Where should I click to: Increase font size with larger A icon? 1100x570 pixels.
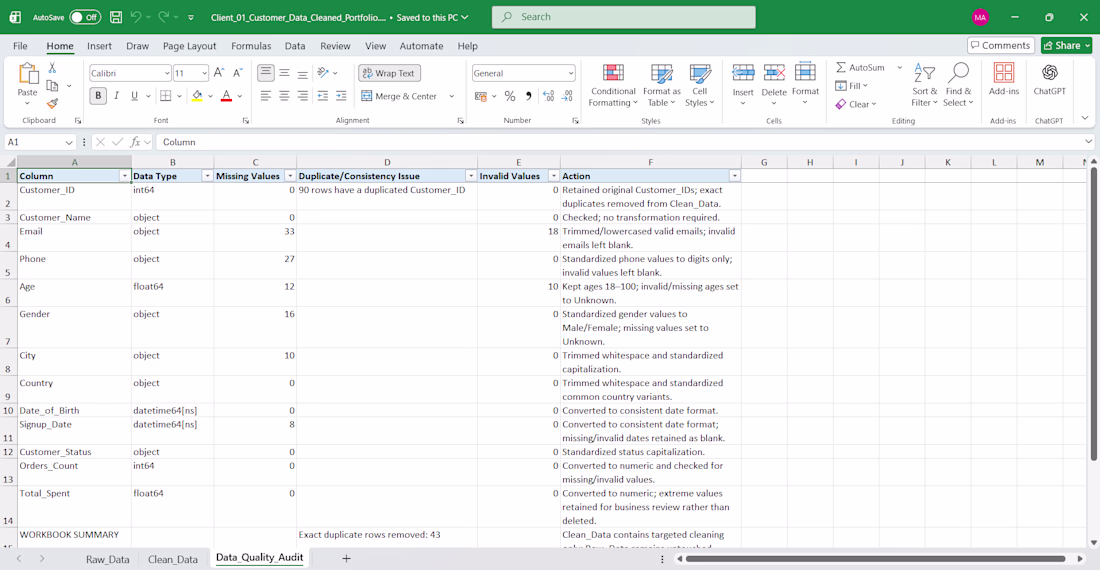point(219,73)
